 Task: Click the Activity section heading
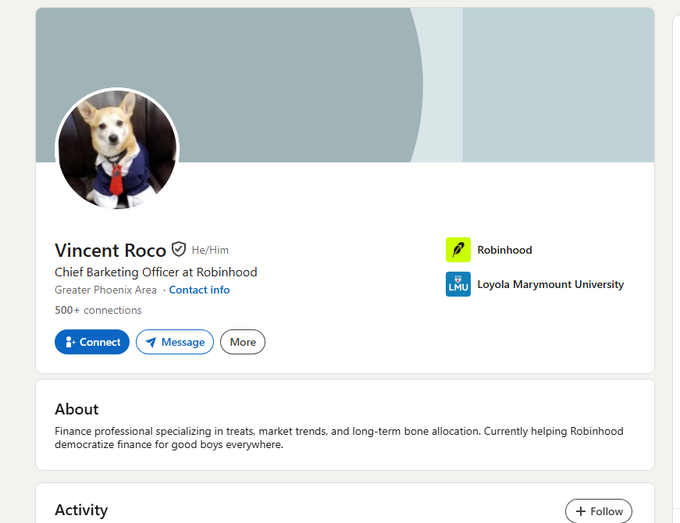coord(81,510)
